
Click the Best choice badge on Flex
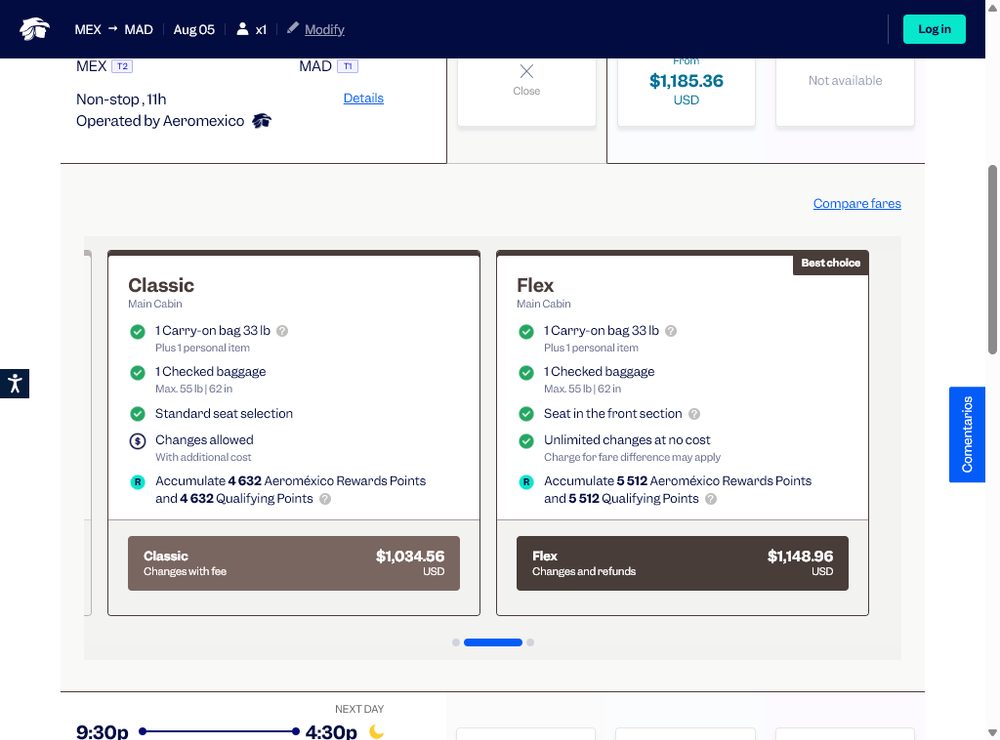click(830, 263)
